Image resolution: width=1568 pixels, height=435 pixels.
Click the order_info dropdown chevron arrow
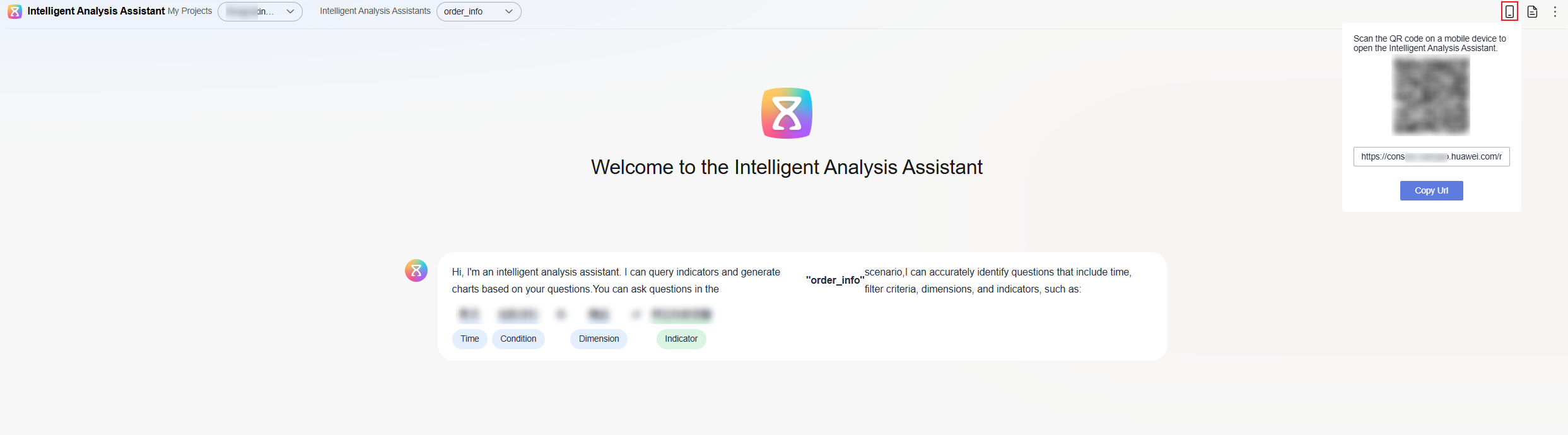tap(508, 11)
